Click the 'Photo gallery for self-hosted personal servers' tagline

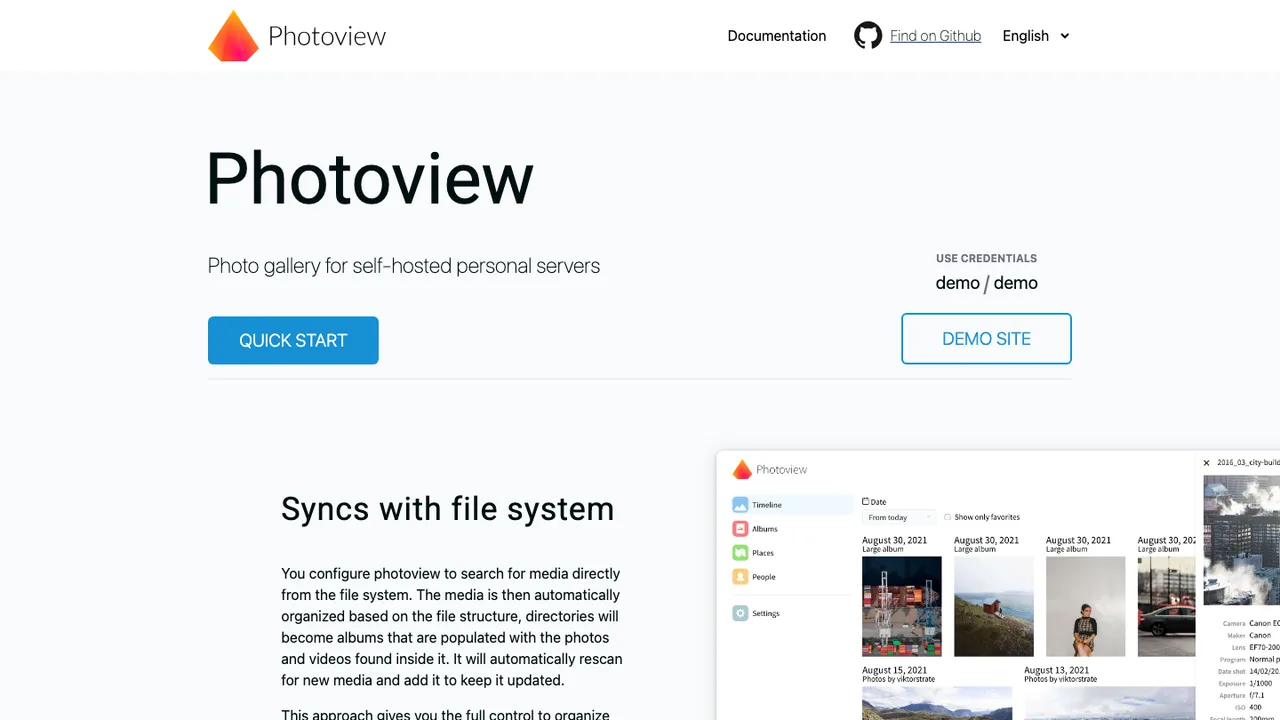tap(404, 266)
